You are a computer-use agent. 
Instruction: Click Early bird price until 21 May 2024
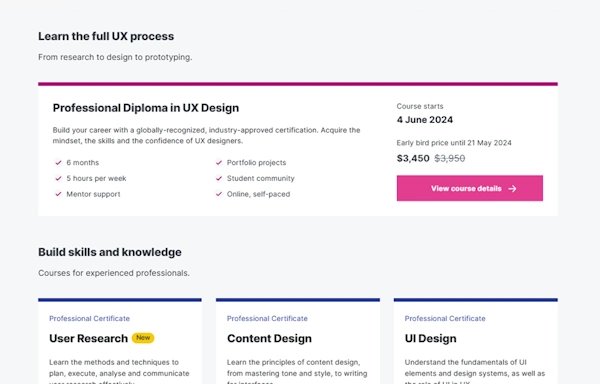pyautogui.click(x=454, y=143)
